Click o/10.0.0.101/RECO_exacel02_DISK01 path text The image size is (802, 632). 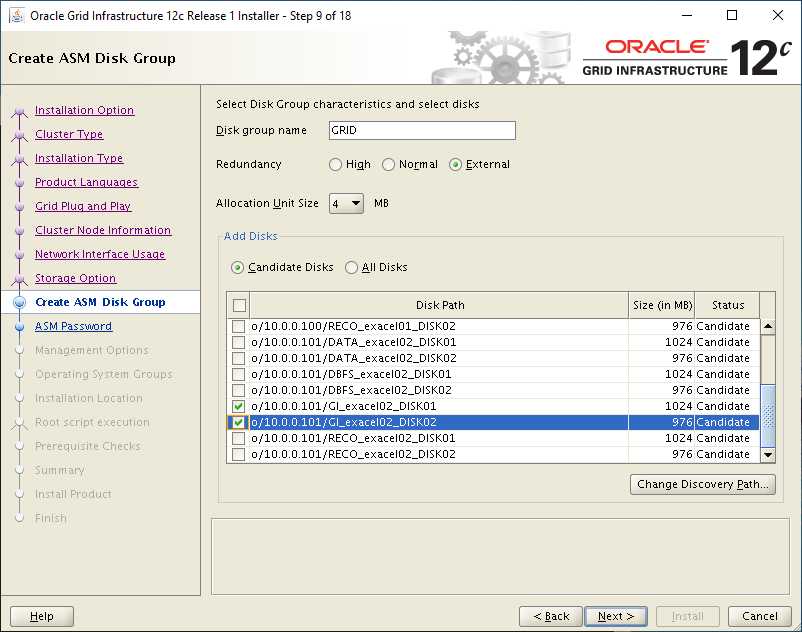(x=353, y=438)
